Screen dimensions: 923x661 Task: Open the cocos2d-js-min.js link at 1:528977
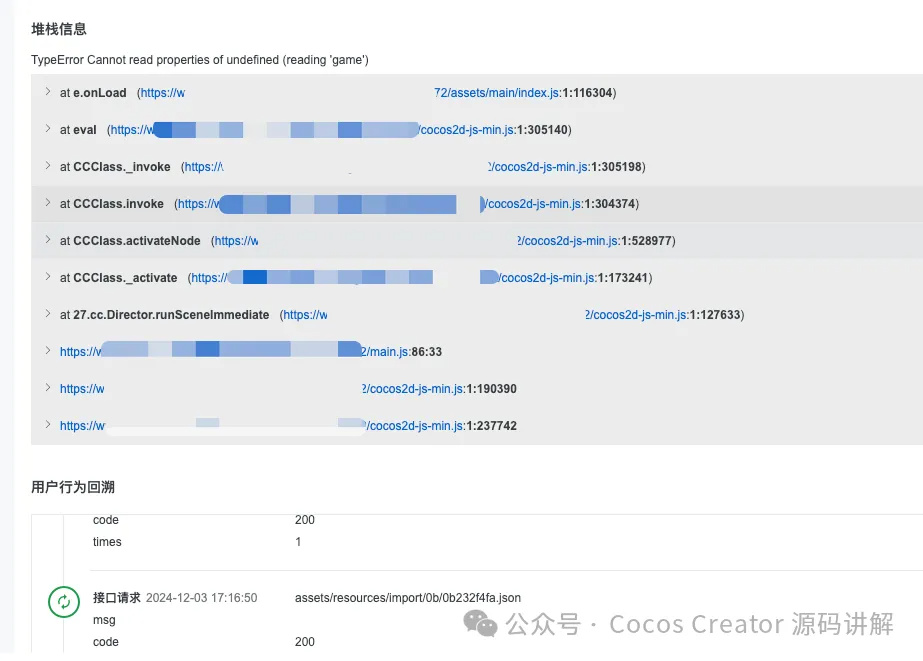pos(569,241)
